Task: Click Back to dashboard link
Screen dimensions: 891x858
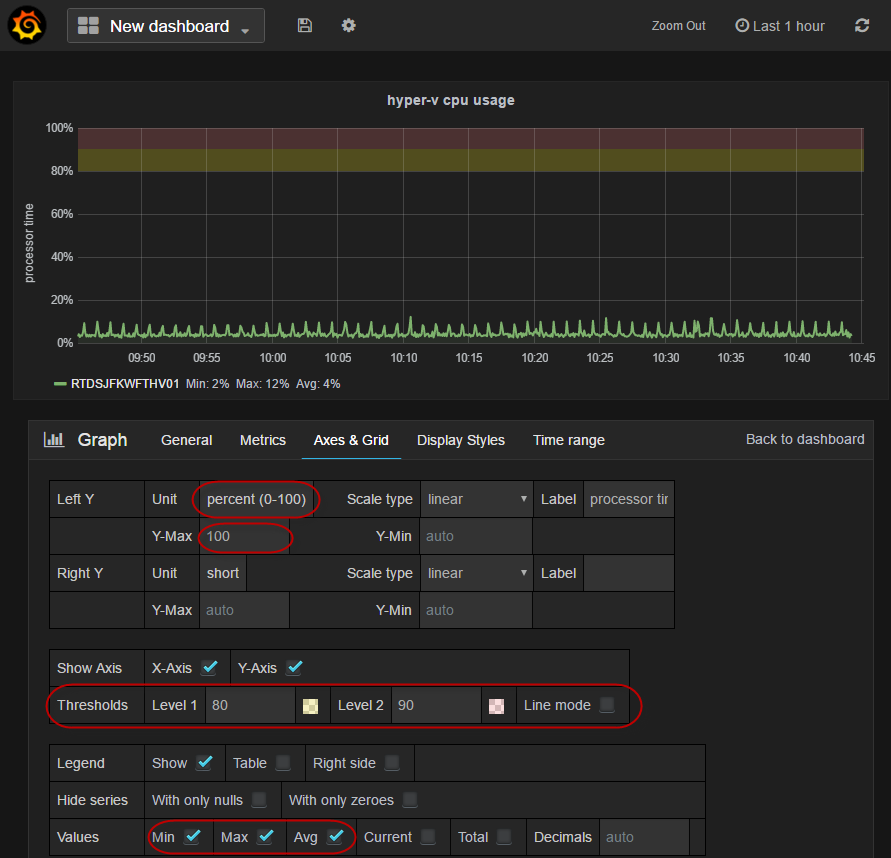Action: pyautogui.click(x=805, y=439)
